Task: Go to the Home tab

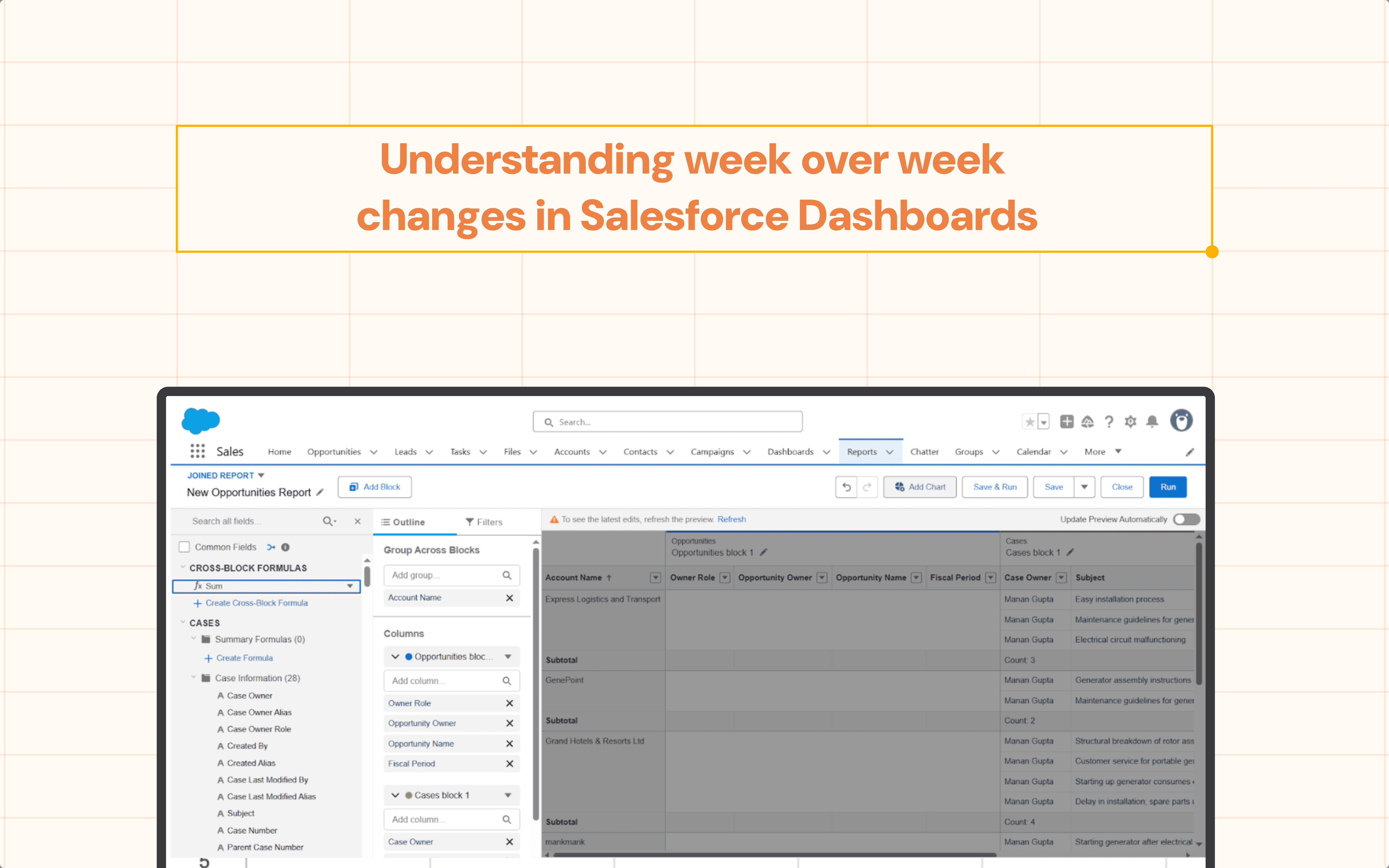Action: click(x=279, y=452)
